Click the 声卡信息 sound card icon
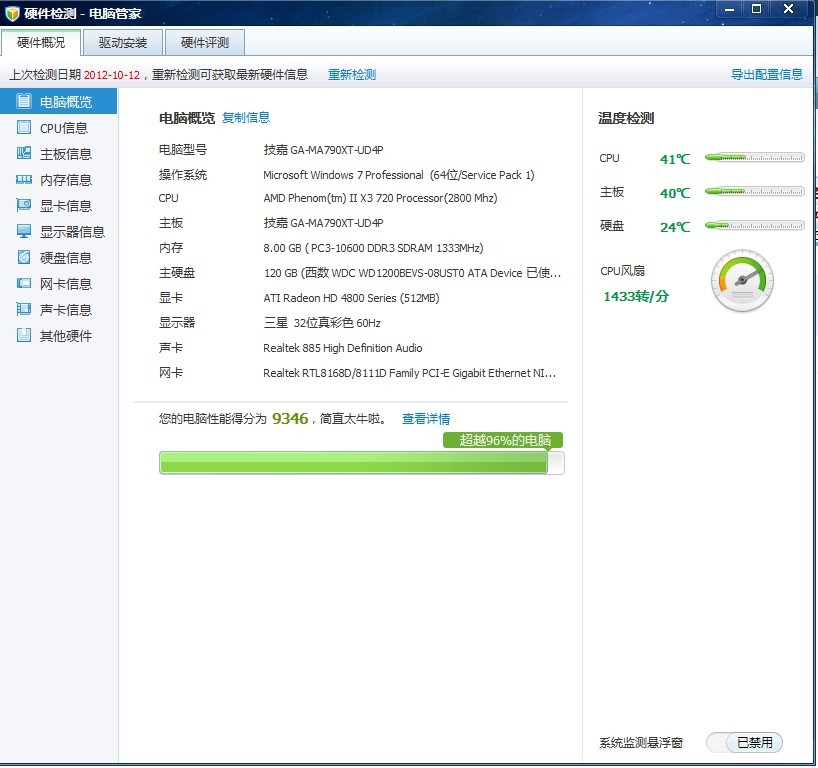This screenshot has width=818, height=768. click(x=23, y=309)
